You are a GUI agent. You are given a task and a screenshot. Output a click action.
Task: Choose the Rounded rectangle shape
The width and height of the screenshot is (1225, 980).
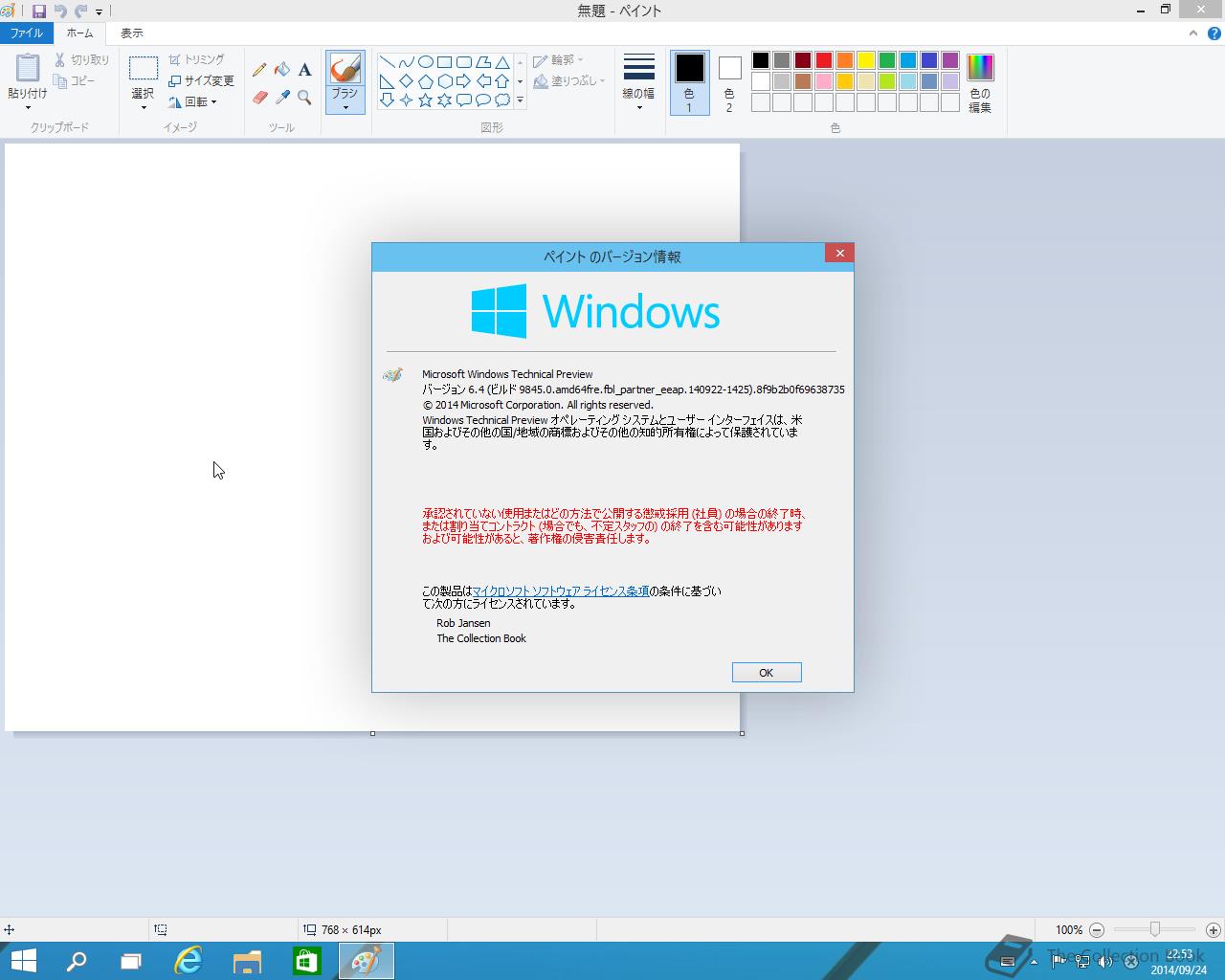point(464,62)
